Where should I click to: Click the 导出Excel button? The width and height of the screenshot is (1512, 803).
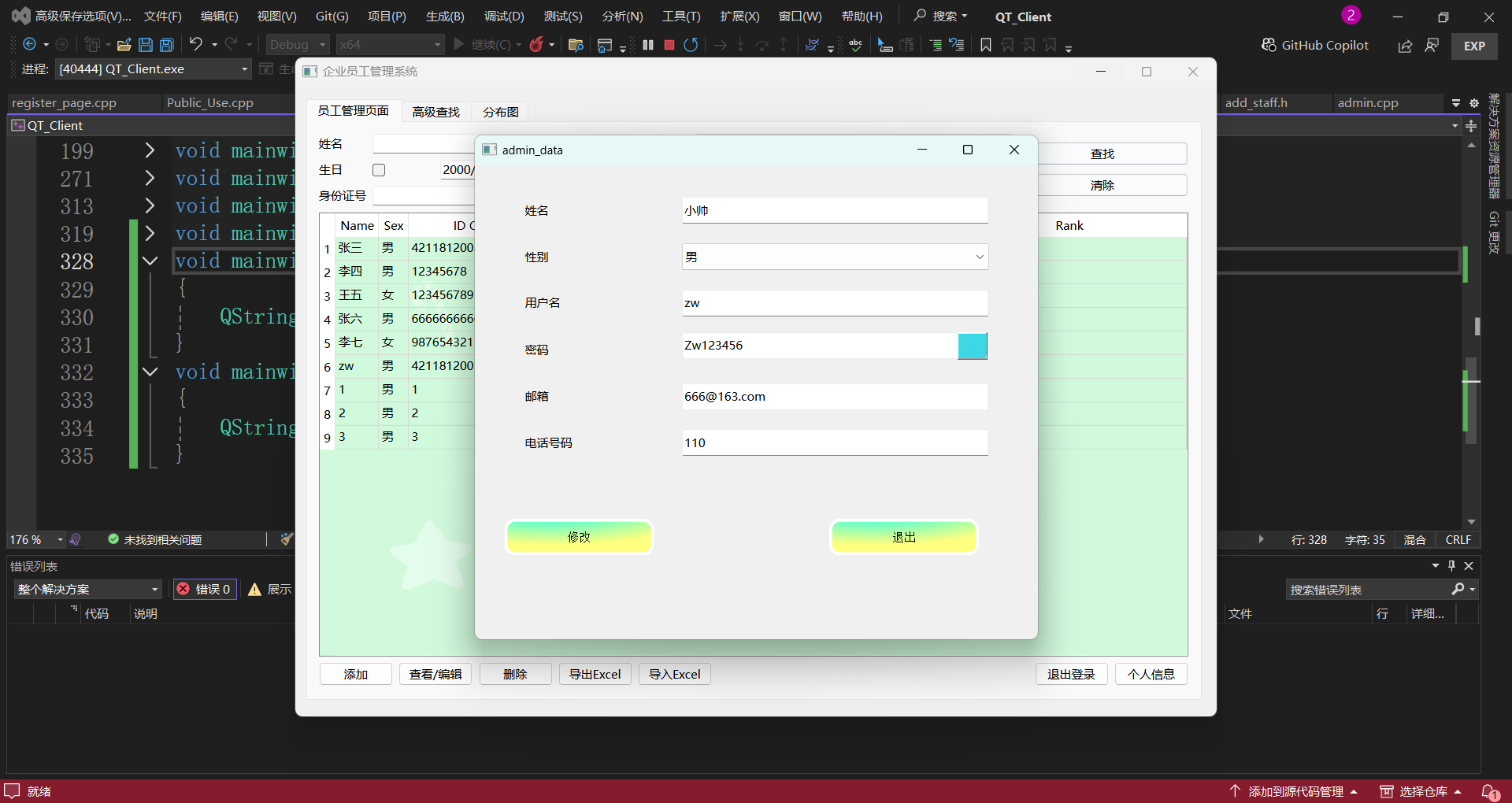tap(595, 674)
